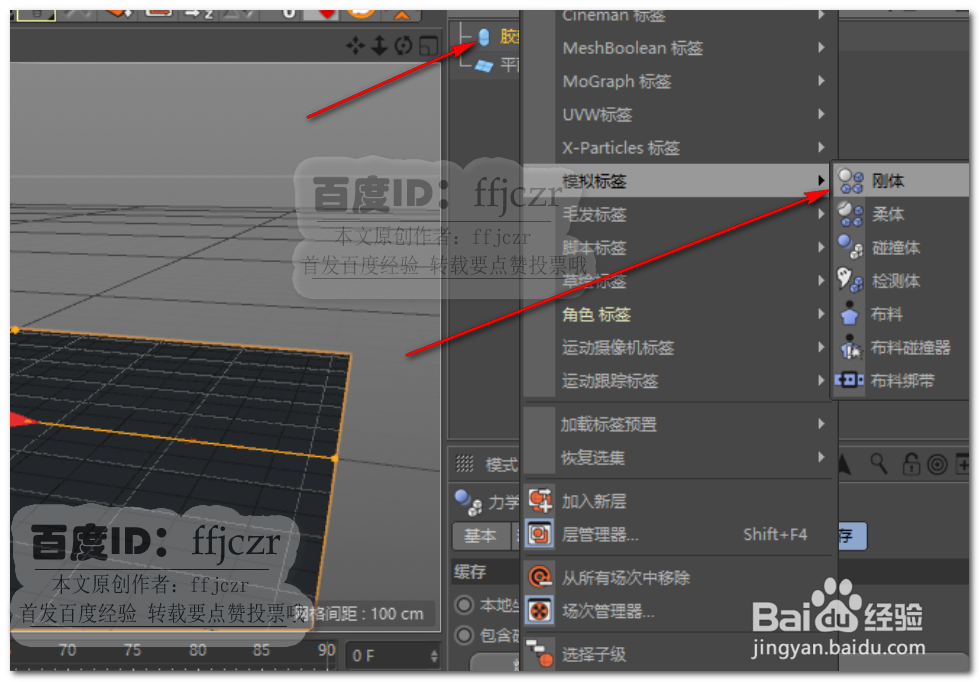
Task: Click the 布料 cloth shirt icon
Action: 849,314
